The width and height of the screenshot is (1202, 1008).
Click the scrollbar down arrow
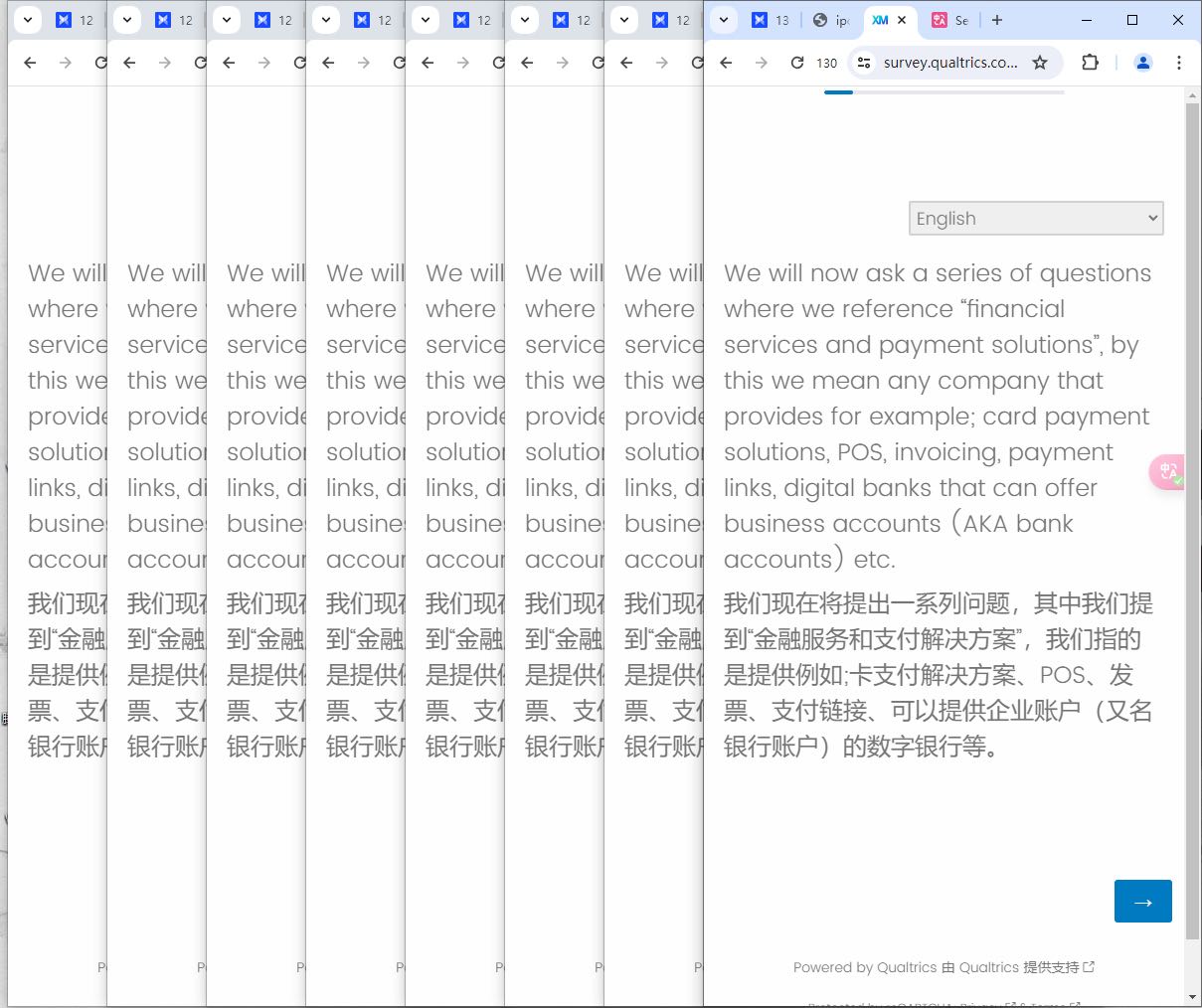click(1193, 997)
